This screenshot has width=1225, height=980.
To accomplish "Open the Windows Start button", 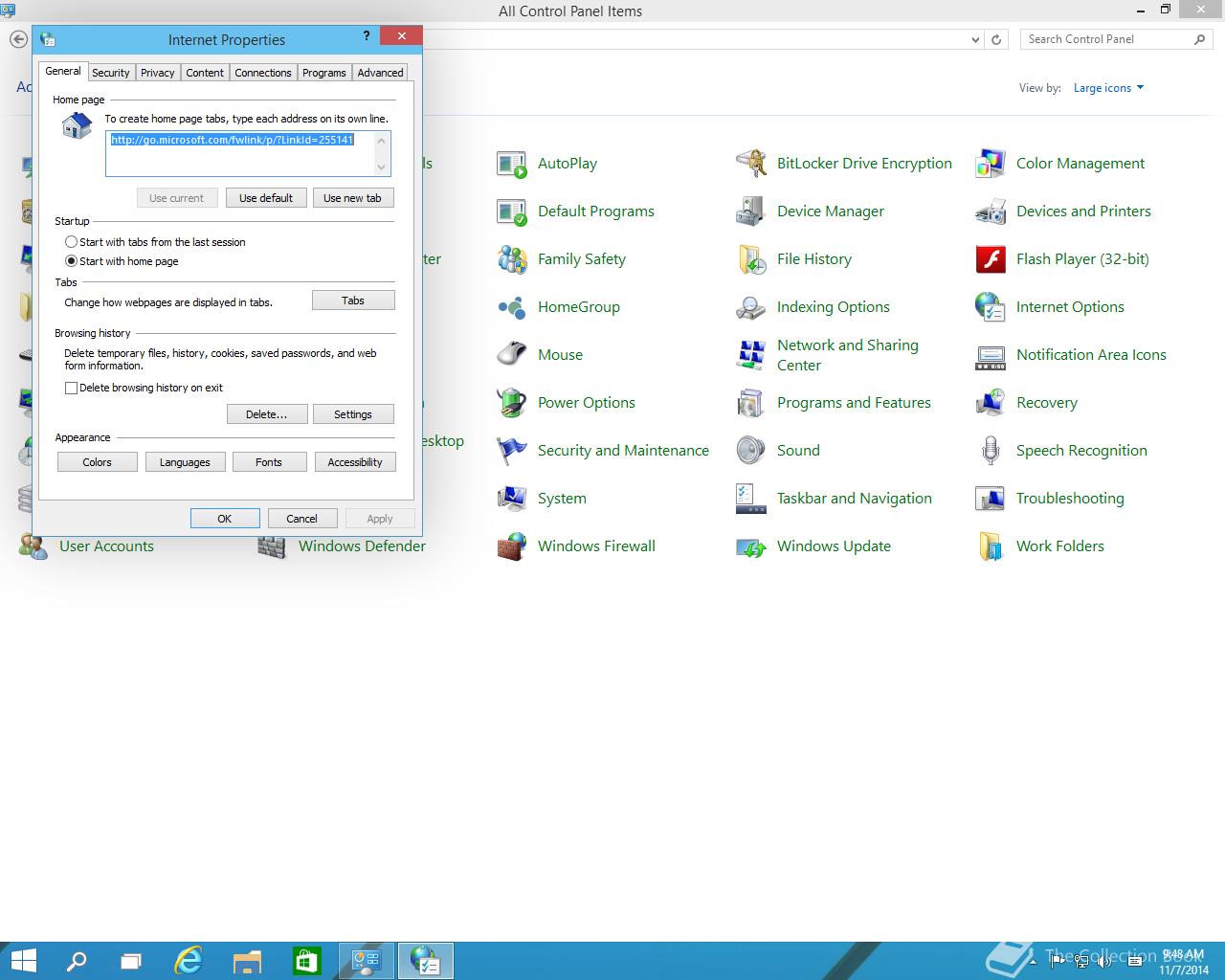I will pyautogui.click(x=24, y=961).
